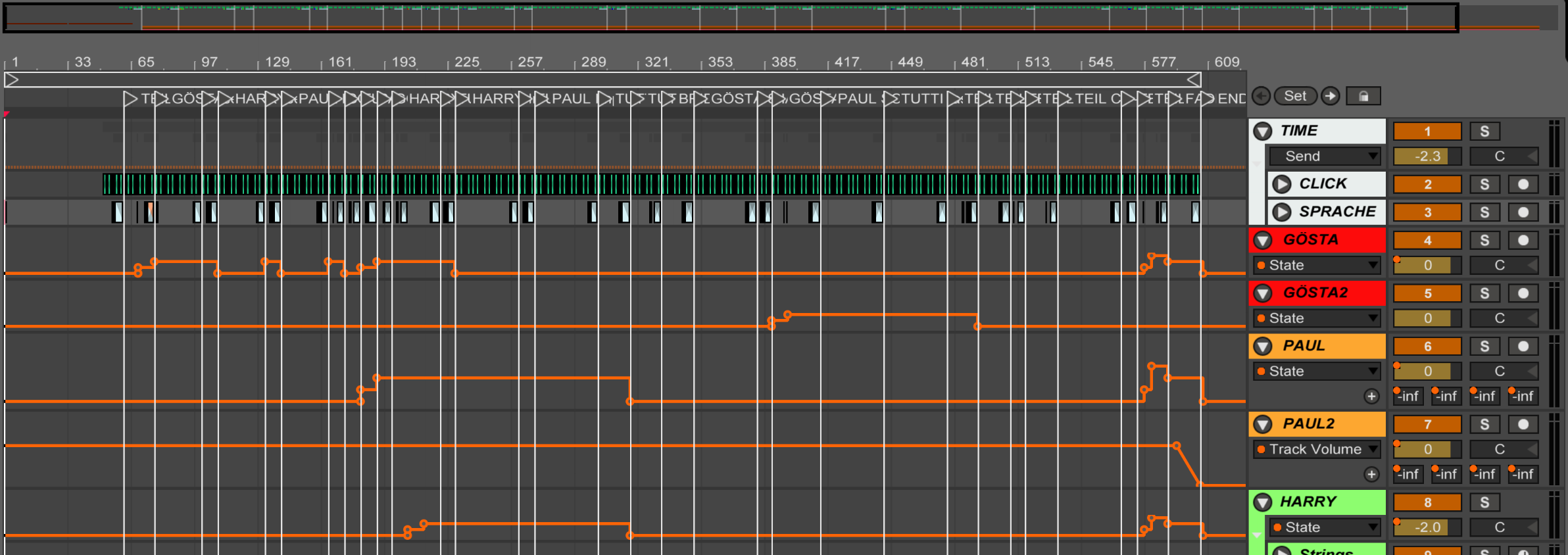
Task: Click the END locator marker
Action: point(1229,99)
